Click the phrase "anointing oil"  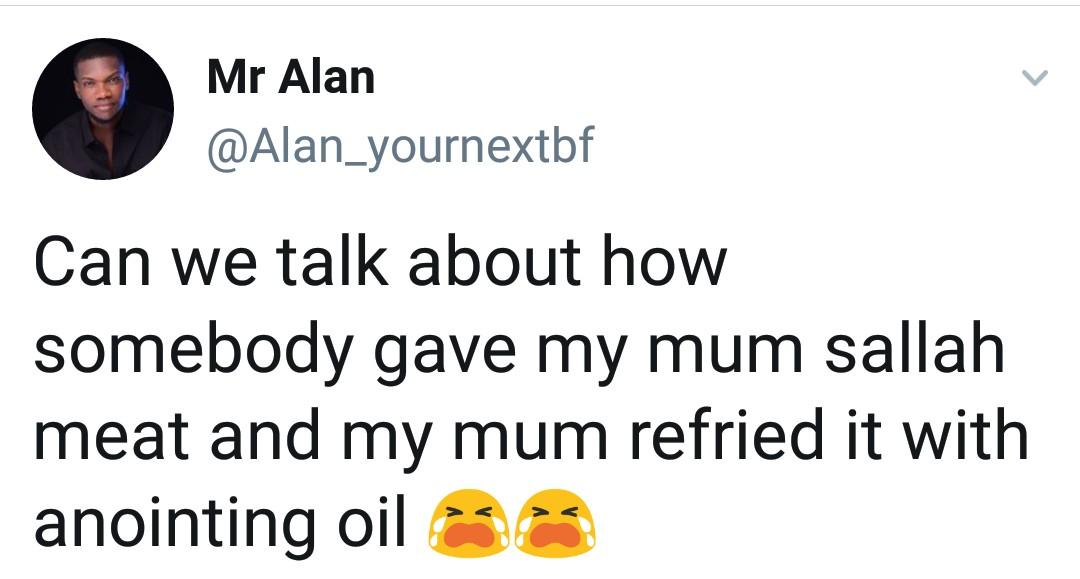tap(219, 523)
